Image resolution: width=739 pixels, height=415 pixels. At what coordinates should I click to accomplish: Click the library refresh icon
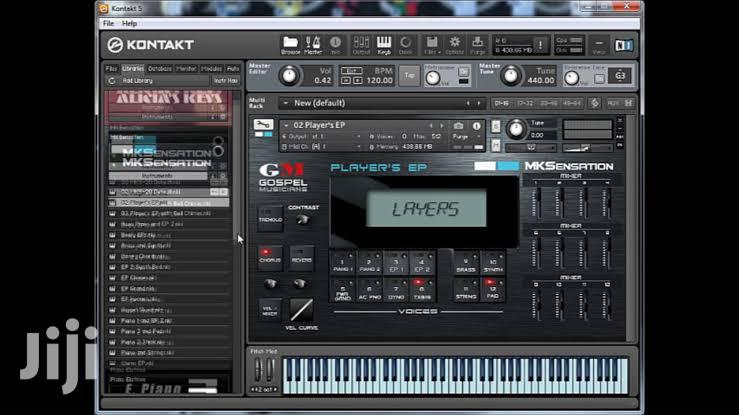(112, 81)
